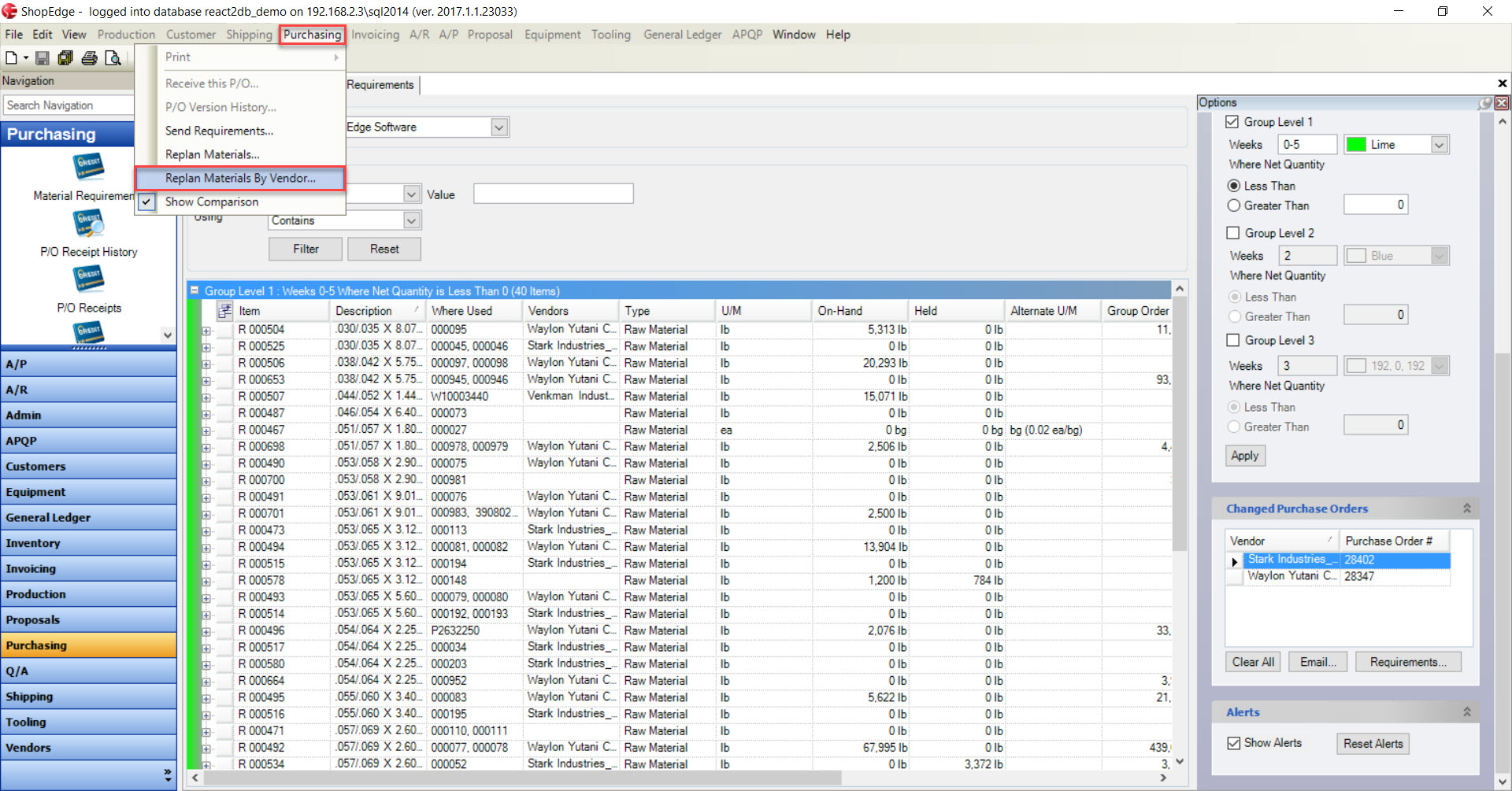This screenshot has width=1512, height=791.
Task: Sort by Where Used column header
Action: click(x=473, y=311)
